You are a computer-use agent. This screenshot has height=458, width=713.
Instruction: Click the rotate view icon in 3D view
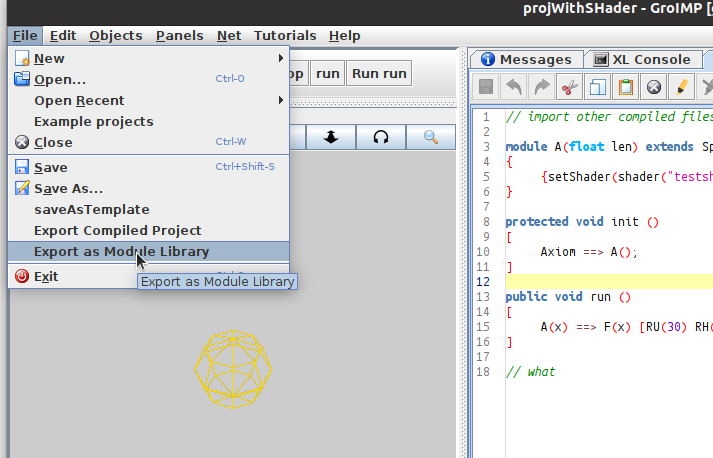380,137
